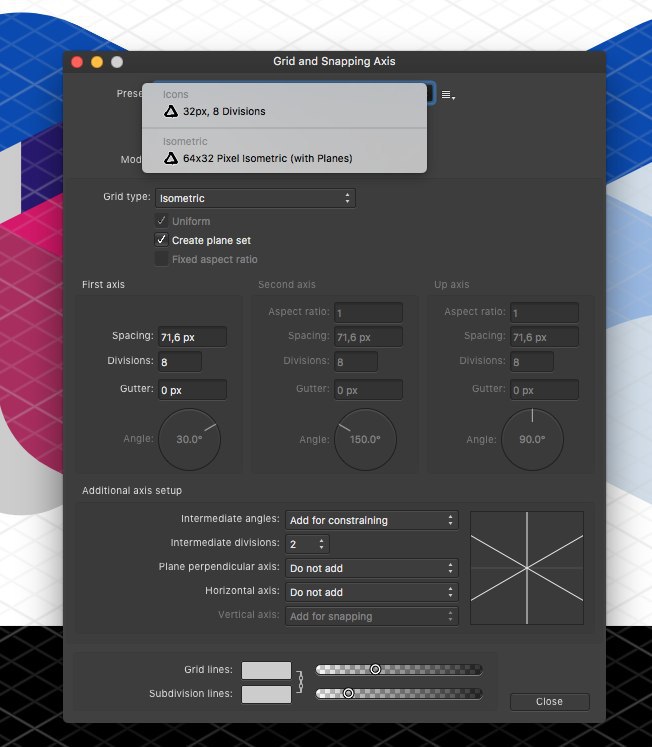Image resolution: width=652 pixels, height=747 pixels.
Task: Click the Grid and Snapping Axis title
Action: (x=334, y=61)
